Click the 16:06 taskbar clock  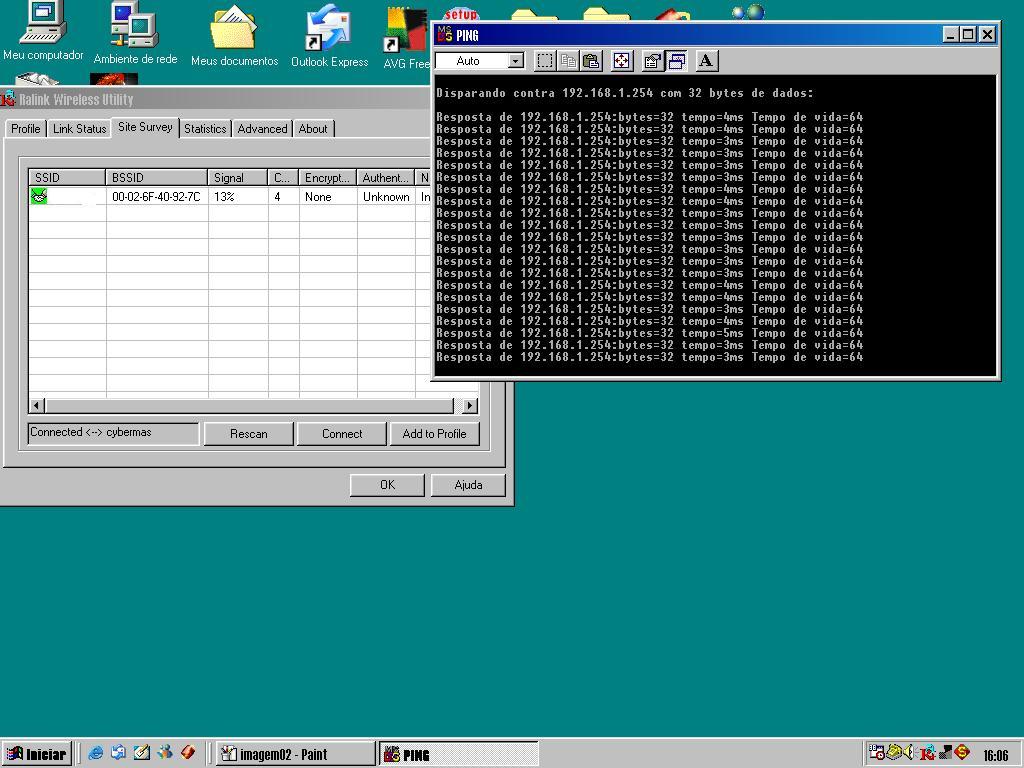click(x=995, y=755)
